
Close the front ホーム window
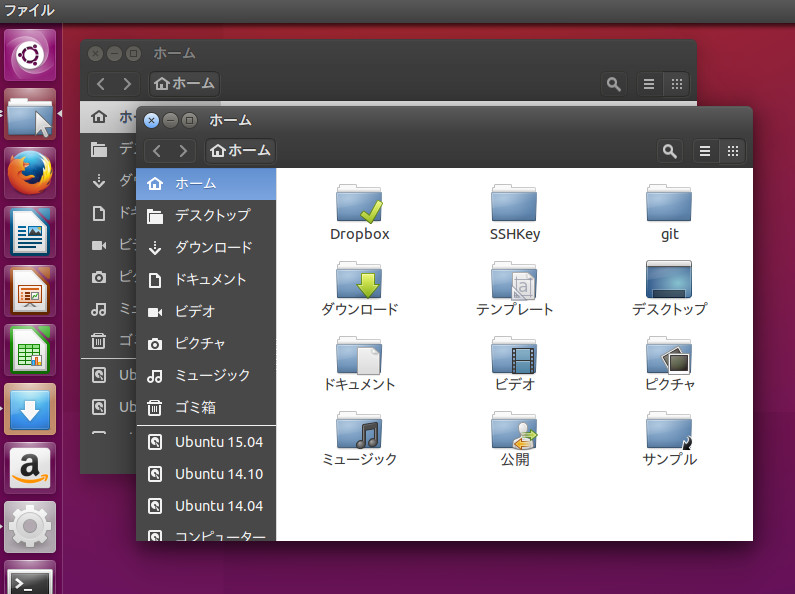click(x=152, y=121)
